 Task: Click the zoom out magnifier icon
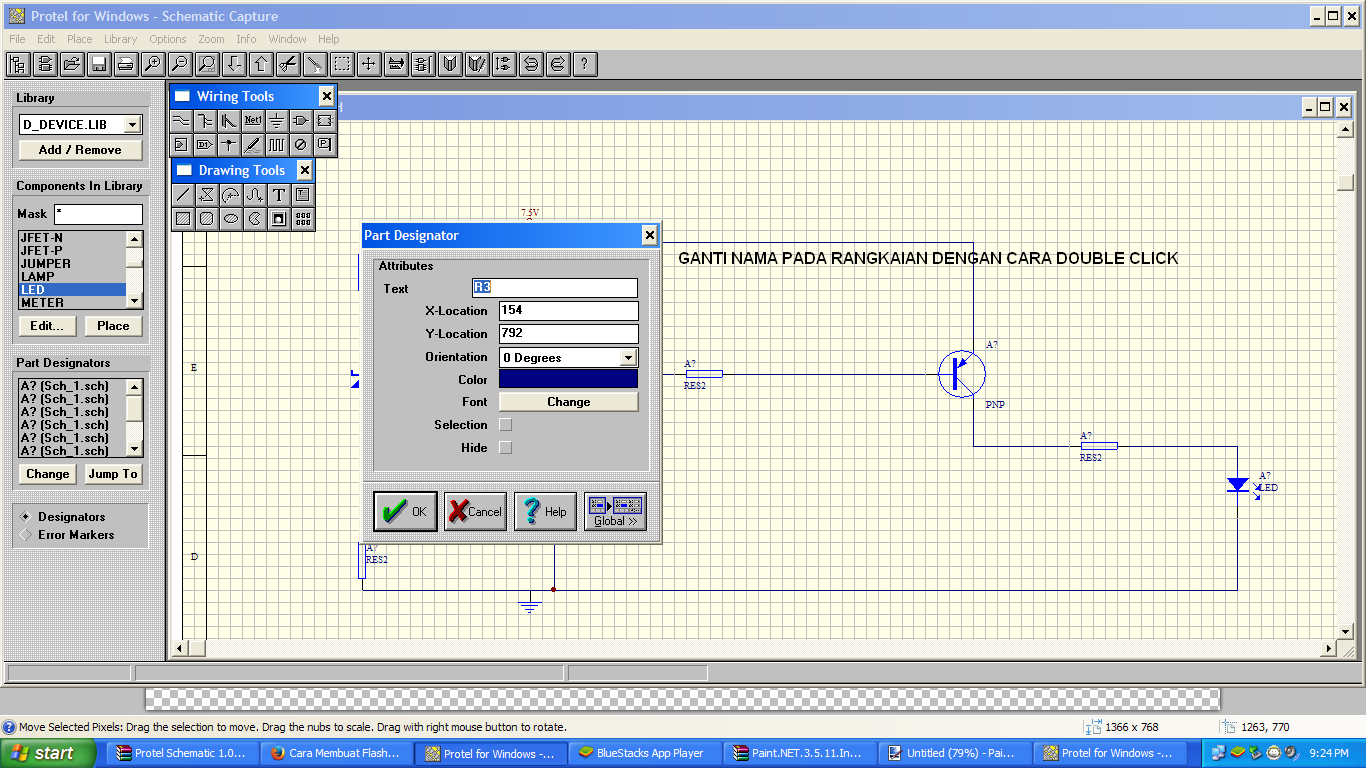179,64
